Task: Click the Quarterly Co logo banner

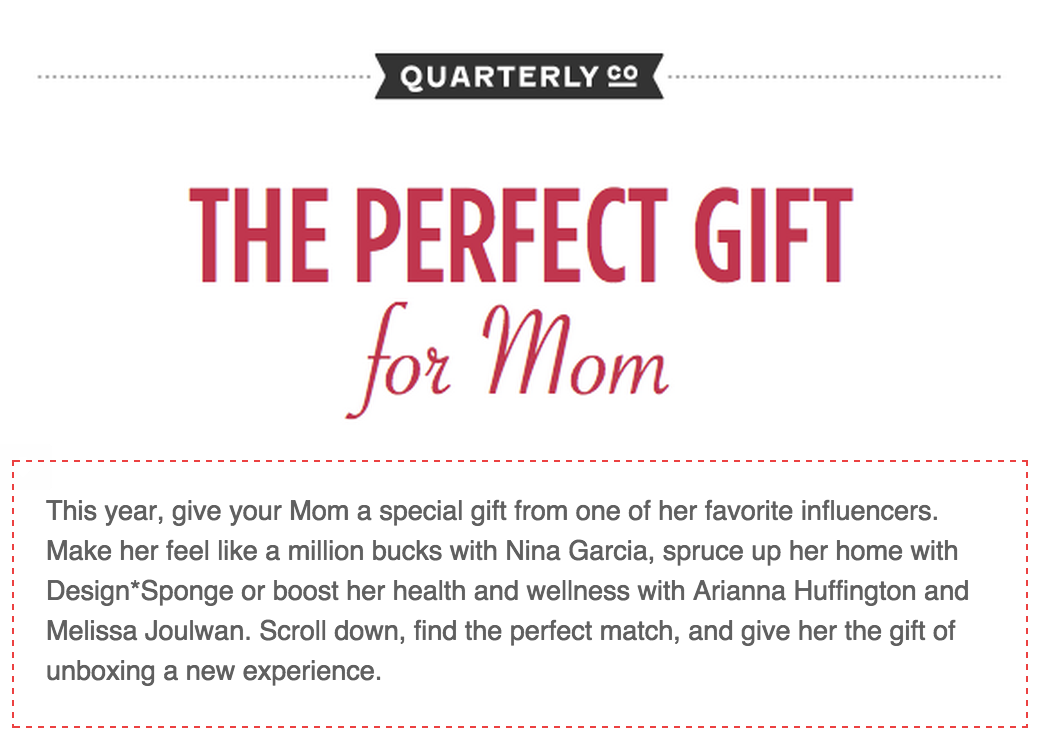Action: pos(519,77)
